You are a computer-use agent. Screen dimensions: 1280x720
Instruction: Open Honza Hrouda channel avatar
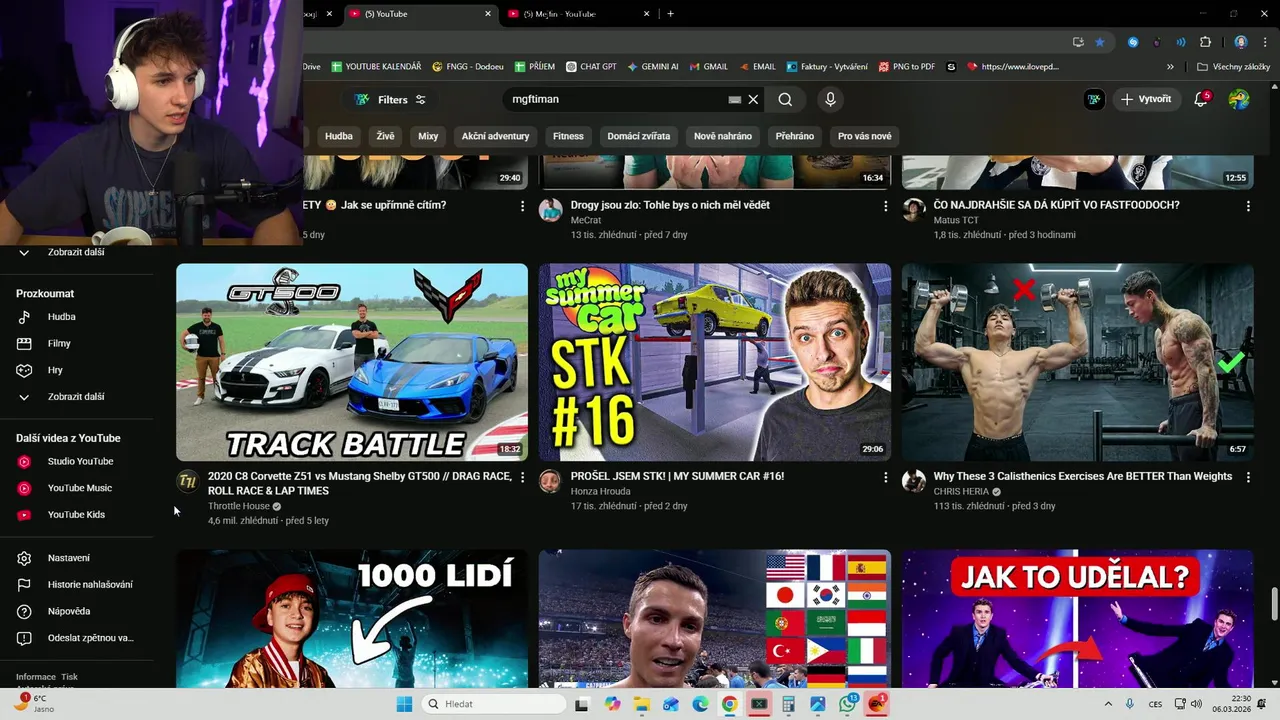550,481
